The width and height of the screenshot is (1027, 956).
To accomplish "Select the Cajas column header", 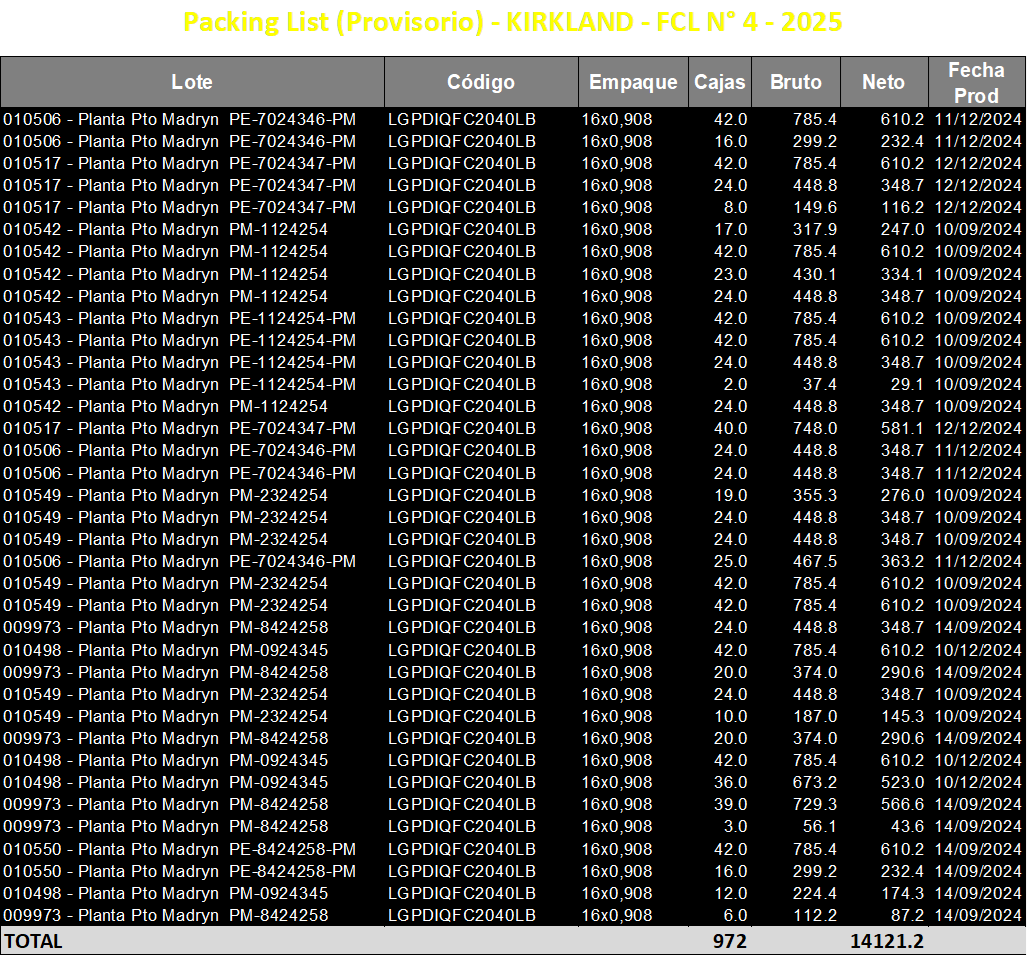I will [x=719, y=82].
